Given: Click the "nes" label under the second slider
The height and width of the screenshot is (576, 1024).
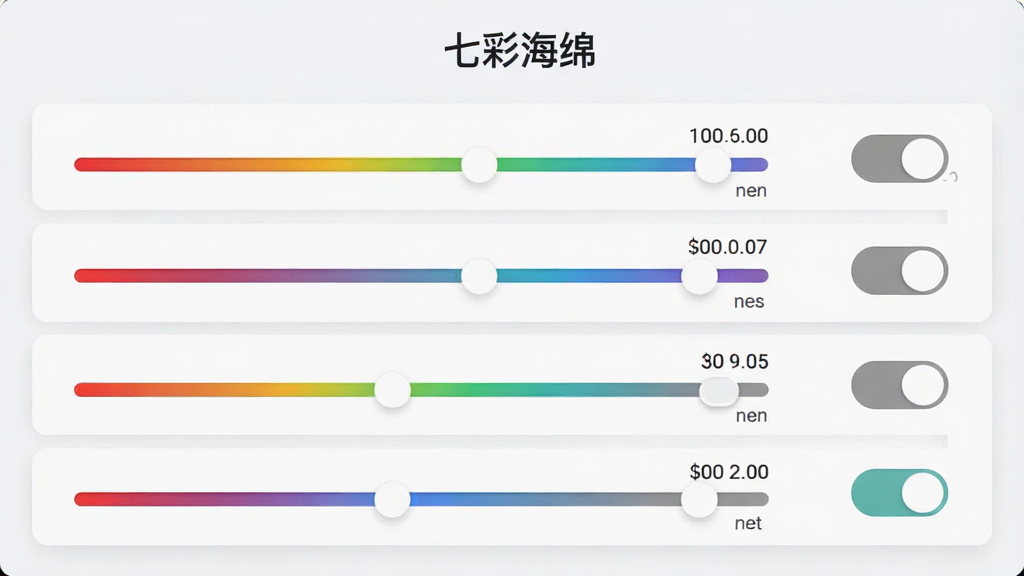Looking at the screenshot, I should pyautogui.click(x=749, y=302).
